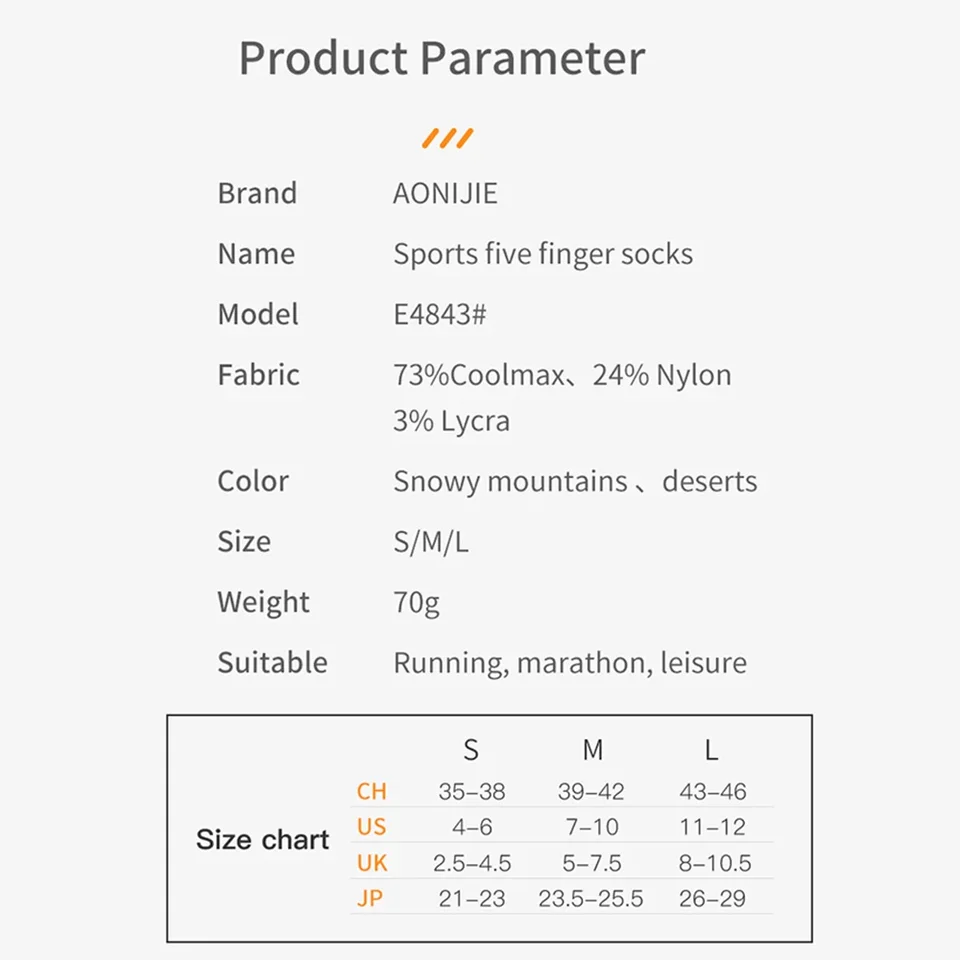The image size is (960, 960).
Task: Click the orange US row label
Action: click(x=371, y=827)
